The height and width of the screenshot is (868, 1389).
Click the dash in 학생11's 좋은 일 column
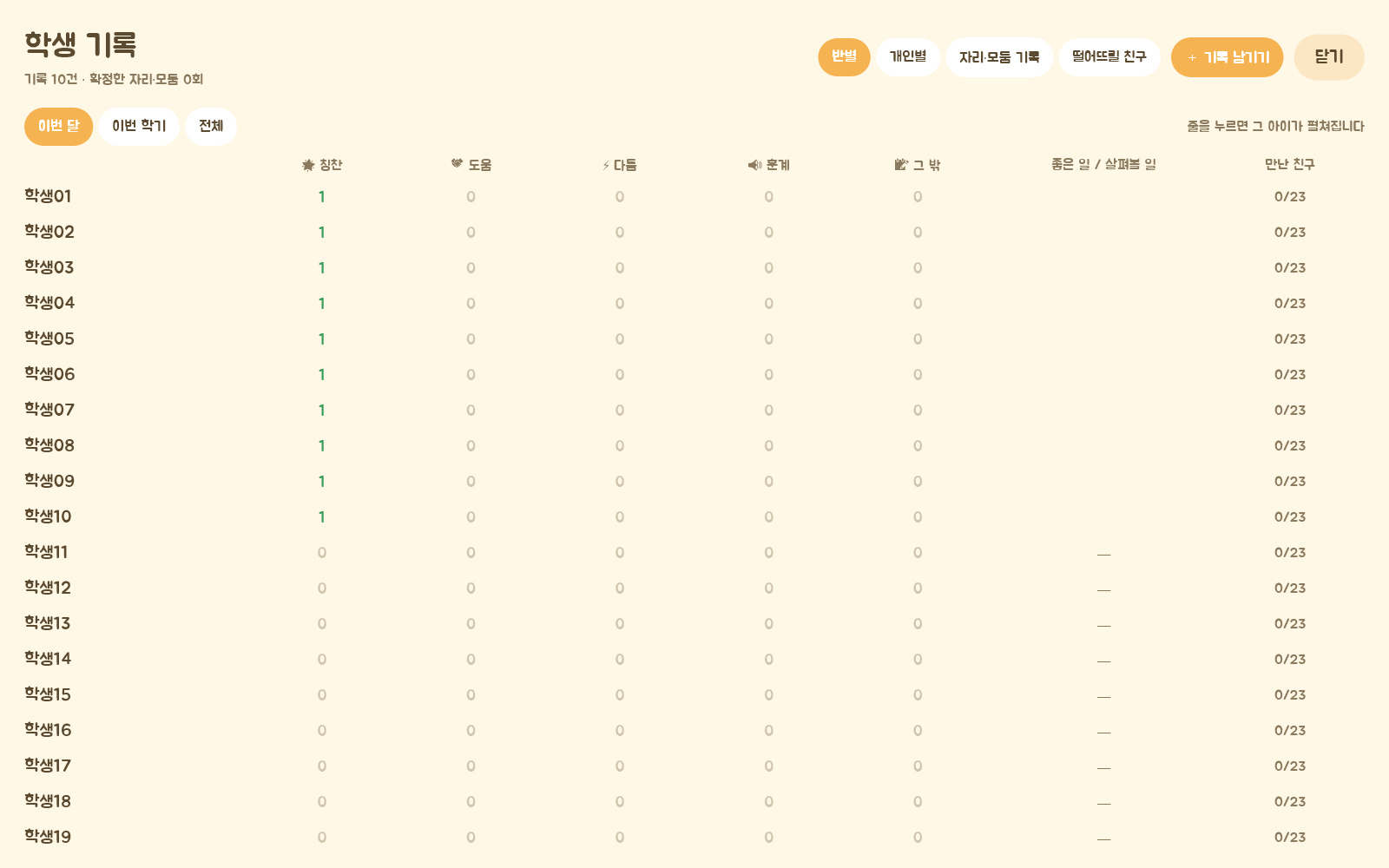1103,554
